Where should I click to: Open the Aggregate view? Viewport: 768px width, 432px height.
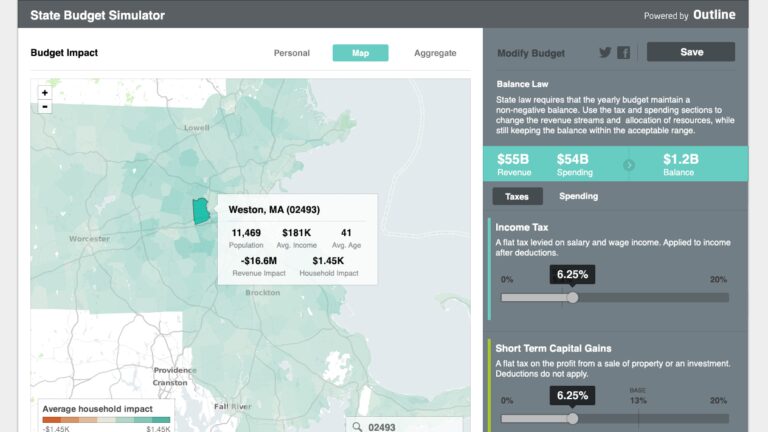[435, 53]
